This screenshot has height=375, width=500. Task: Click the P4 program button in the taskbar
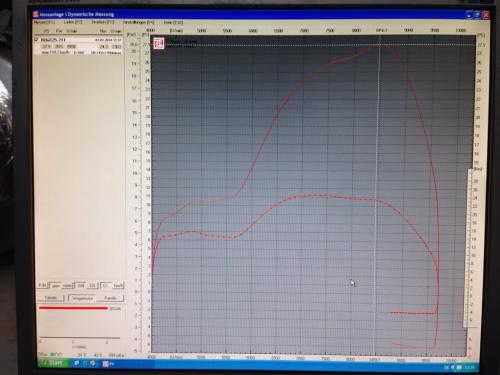108,364
